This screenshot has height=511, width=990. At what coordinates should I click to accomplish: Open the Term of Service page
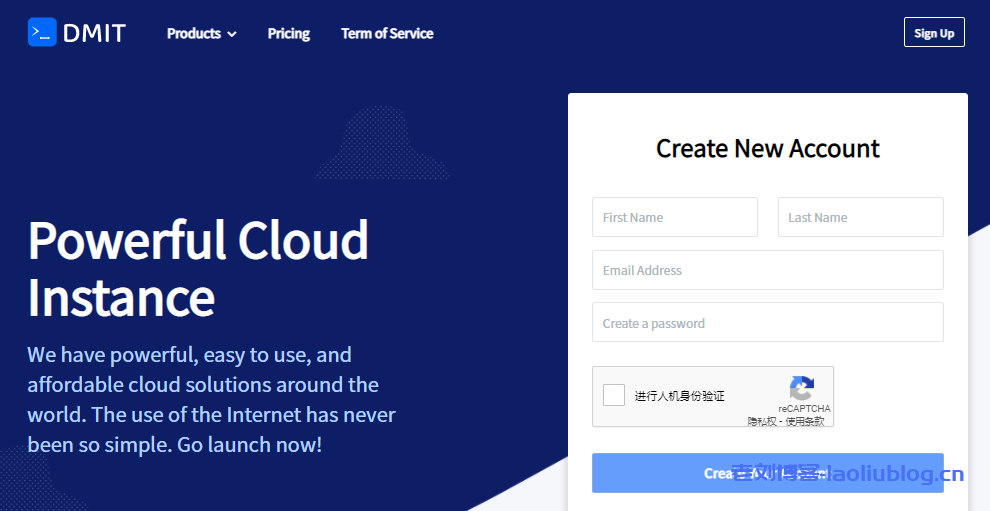[x=387, y=33]
